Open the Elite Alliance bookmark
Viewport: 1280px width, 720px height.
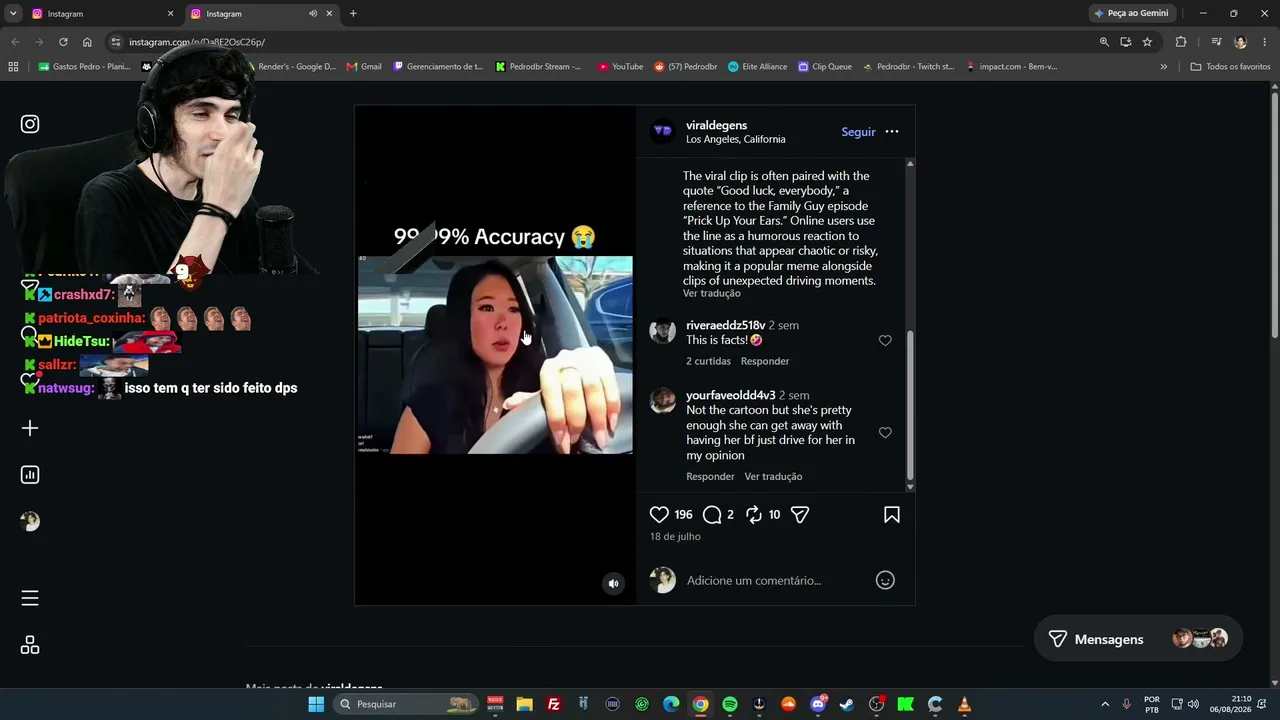coord(757,67)
